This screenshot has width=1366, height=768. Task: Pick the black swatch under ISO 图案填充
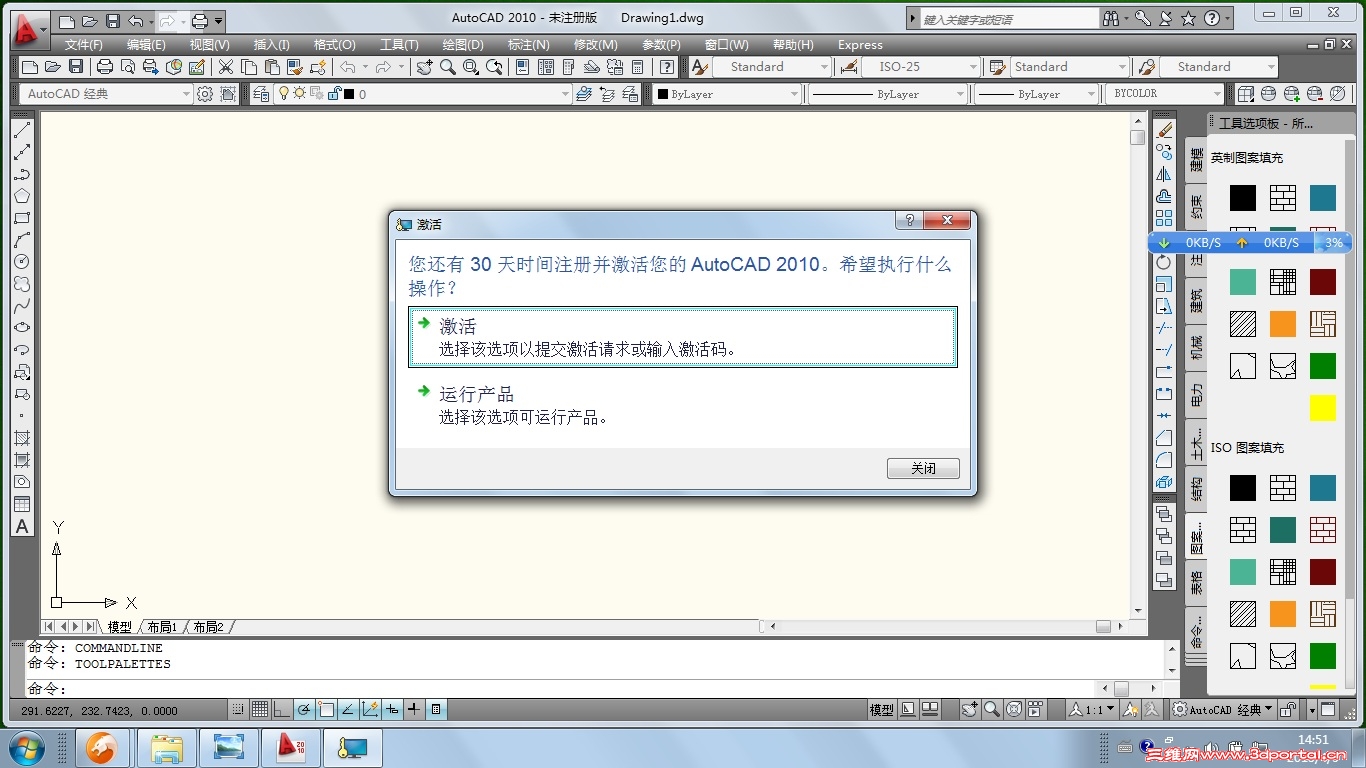click(1243, 488)
